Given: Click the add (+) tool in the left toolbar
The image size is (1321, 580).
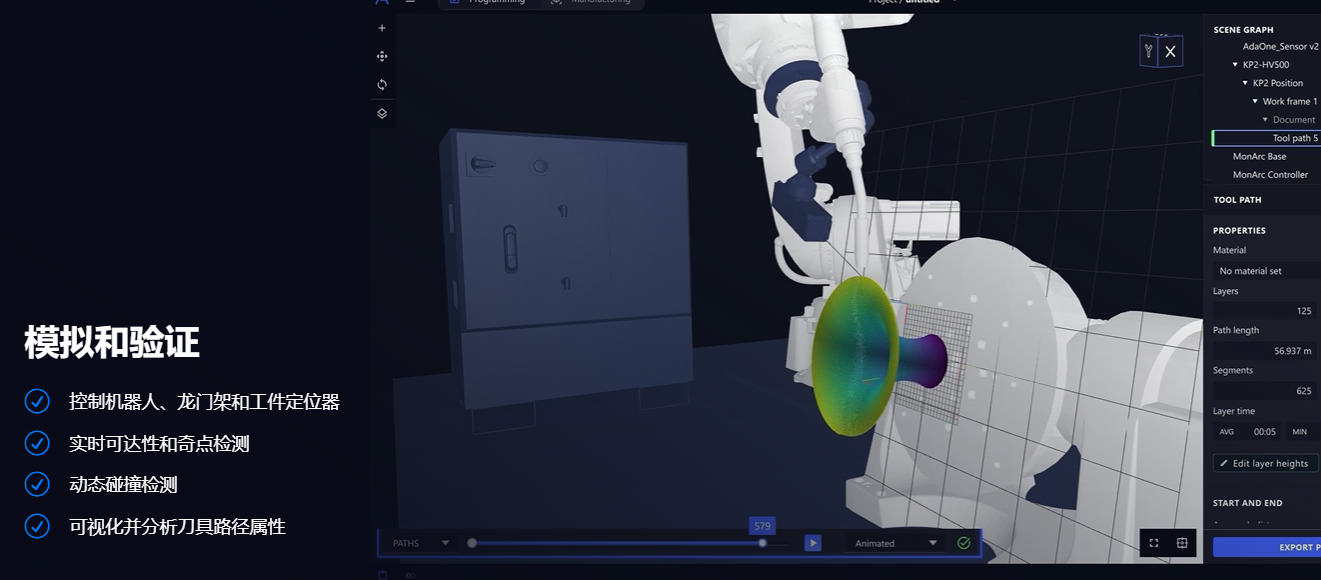Looking at the screenshot, I should tap(381, 27).
